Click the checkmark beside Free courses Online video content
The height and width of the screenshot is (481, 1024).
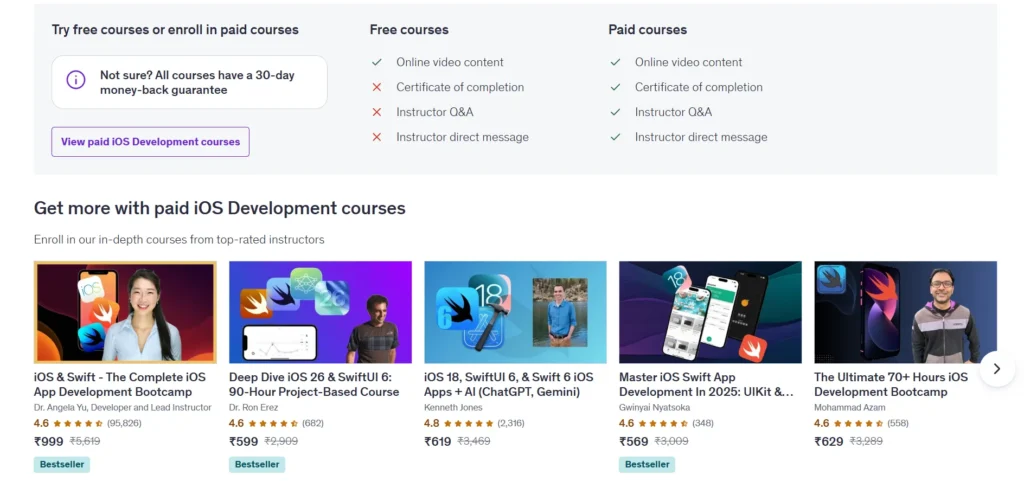[x=377, y=62]
